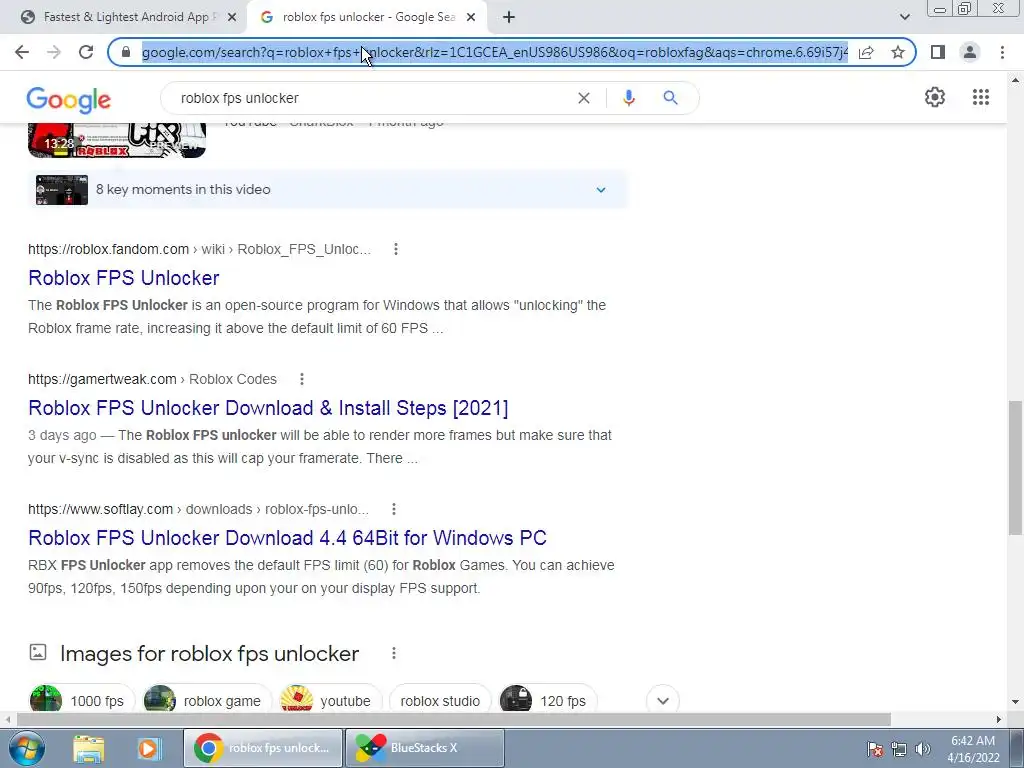Bookmark this page with the star icon
This screenshot has width=1024, height=768.
pyautogui.click(x=898, y=52)
